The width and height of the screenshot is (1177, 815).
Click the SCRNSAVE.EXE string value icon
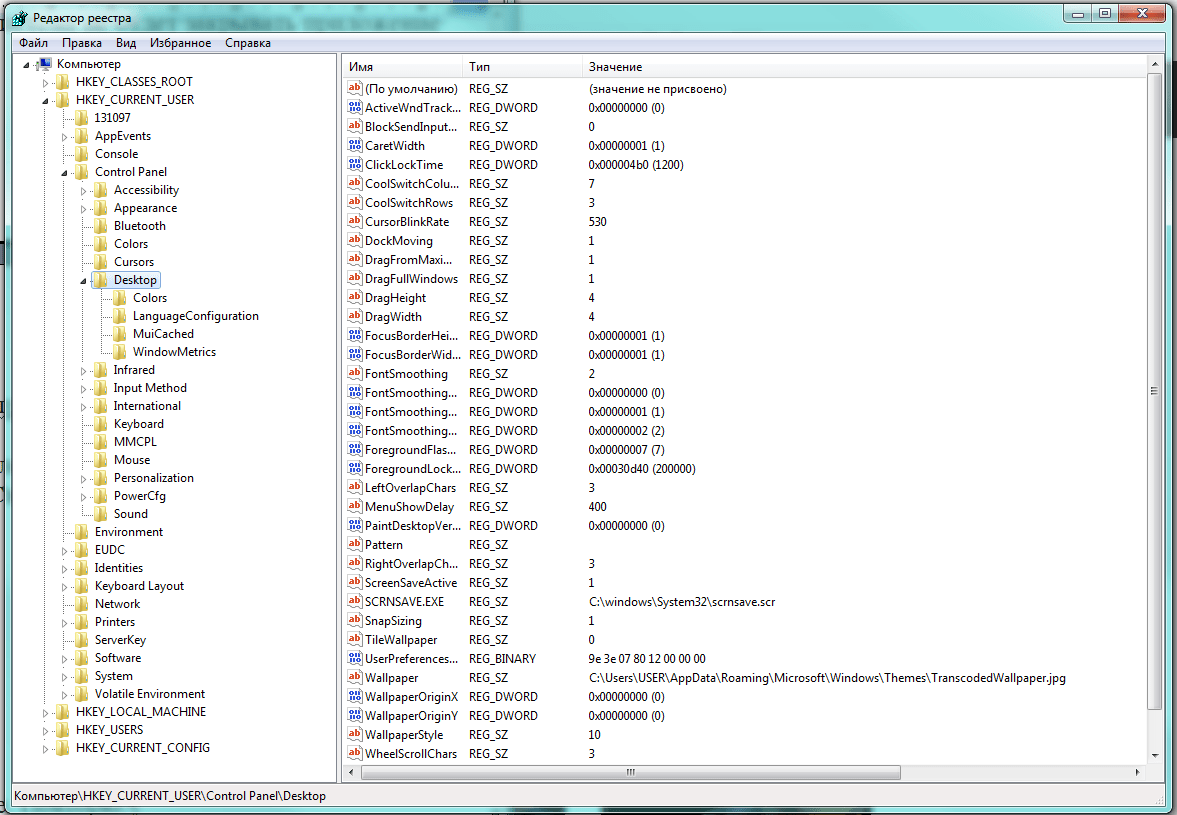(354, 602)
